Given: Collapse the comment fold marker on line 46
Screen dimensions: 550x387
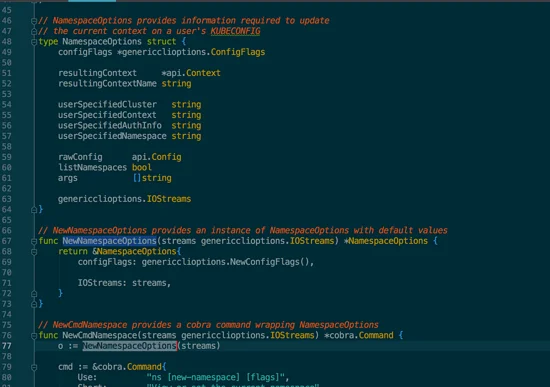Looking at the screenshot, I should coord(34,21).
